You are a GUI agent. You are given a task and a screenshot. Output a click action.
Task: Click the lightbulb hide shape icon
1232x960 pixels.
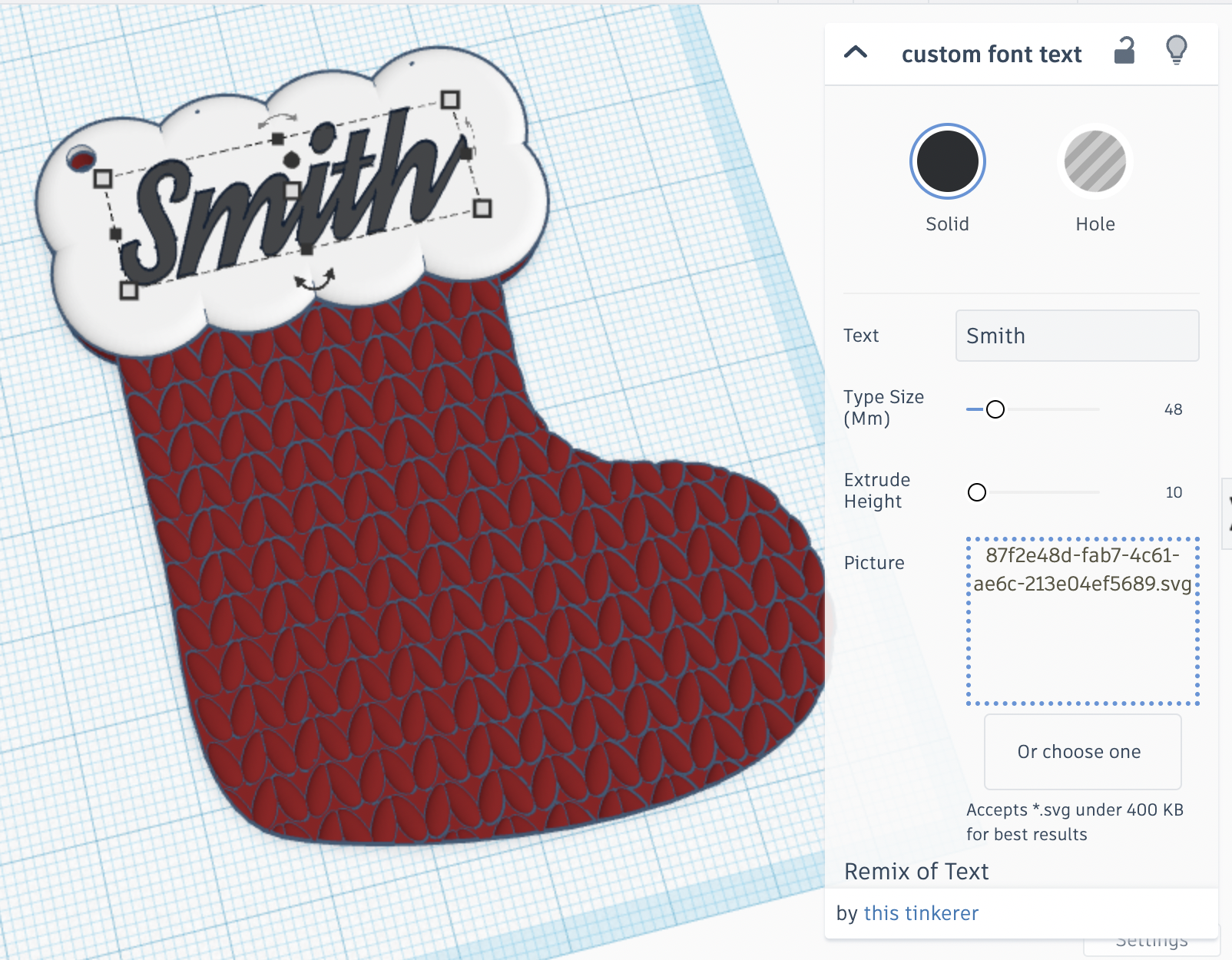point(1176,51)
